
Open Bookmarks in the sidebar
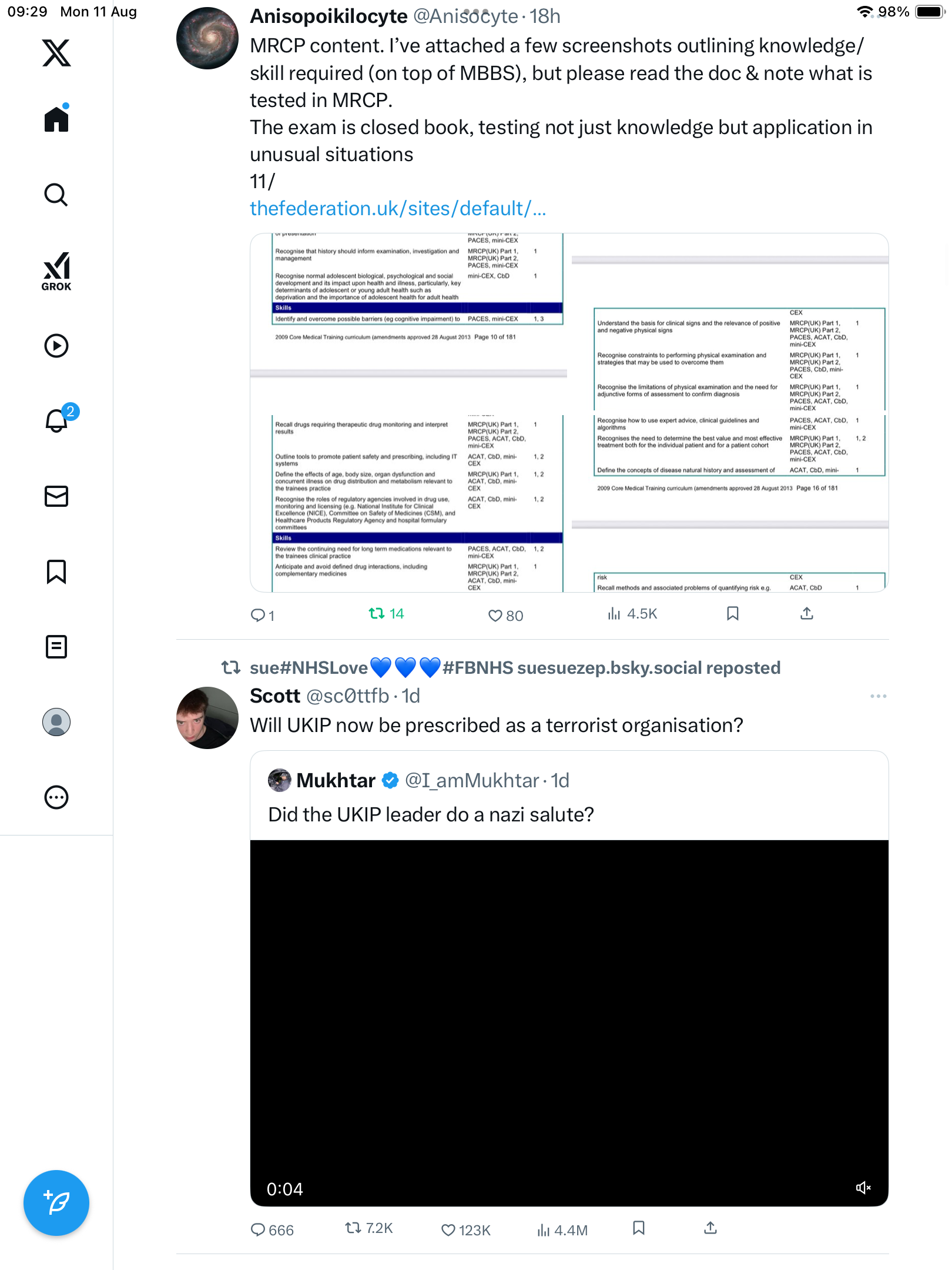56,571
